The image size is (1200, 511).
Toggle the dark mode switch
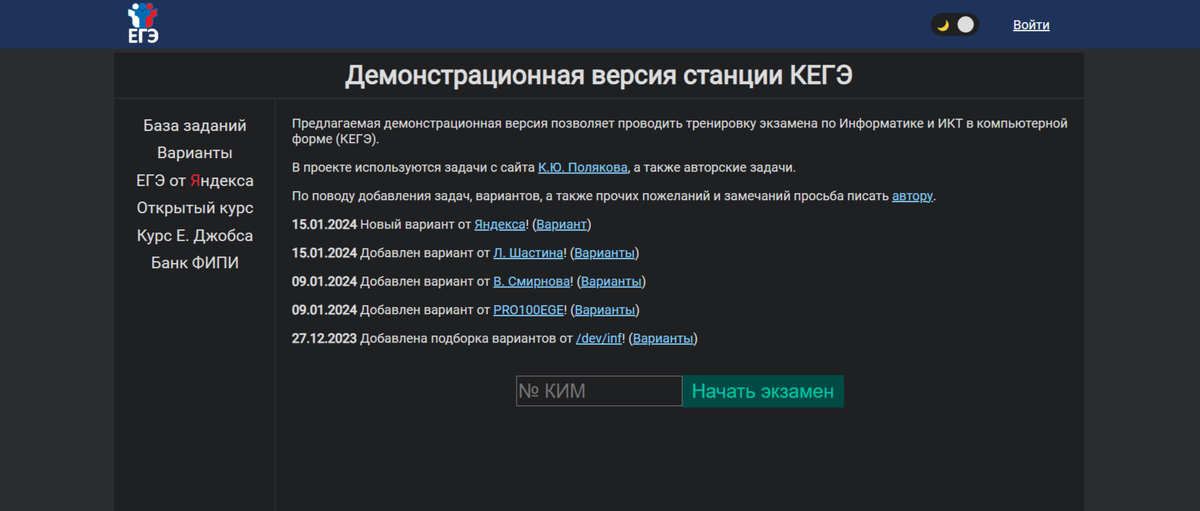click(954, 25)
